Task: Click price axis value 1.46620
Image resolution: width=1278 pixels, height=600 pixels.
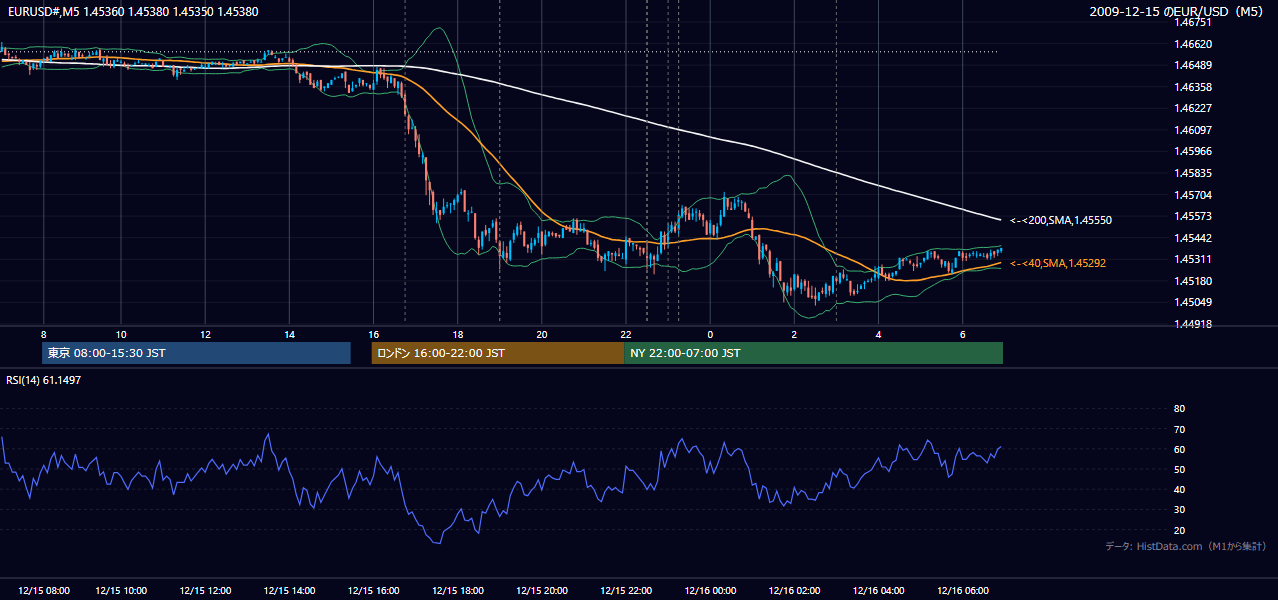Action: click(x=1193, y=44)
